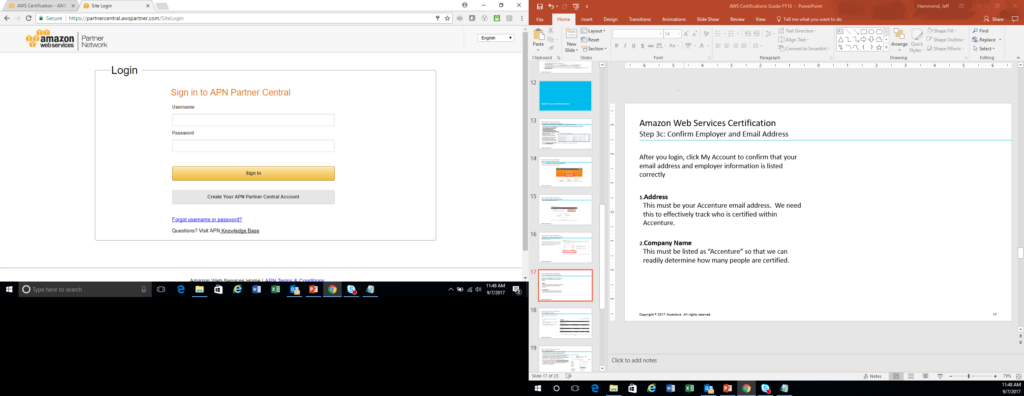This screenshot has height=396, width=1024.
Task: Toggle Strikethrough formatting
Action: [652, 46]
